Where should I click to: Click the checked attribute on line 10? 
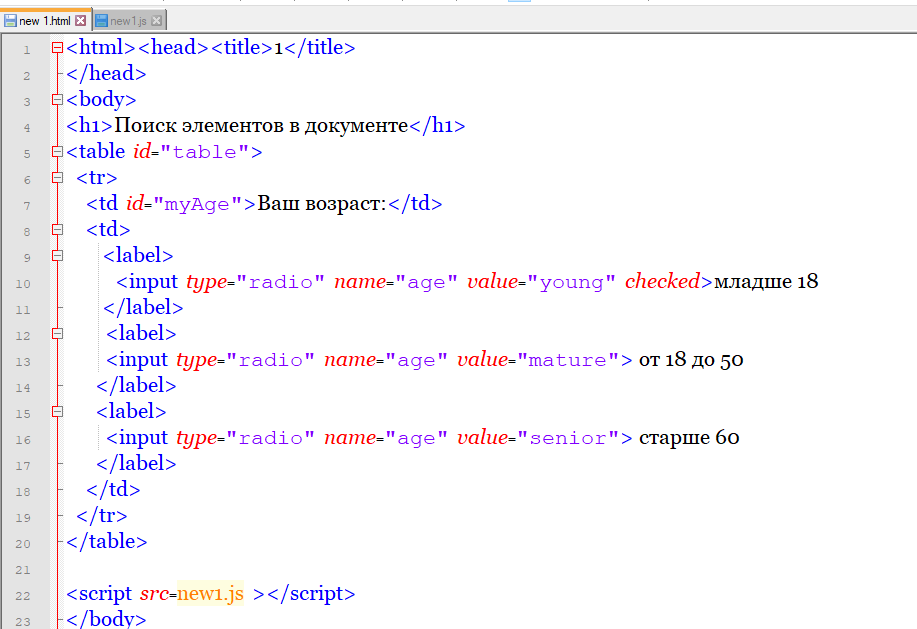661,282
